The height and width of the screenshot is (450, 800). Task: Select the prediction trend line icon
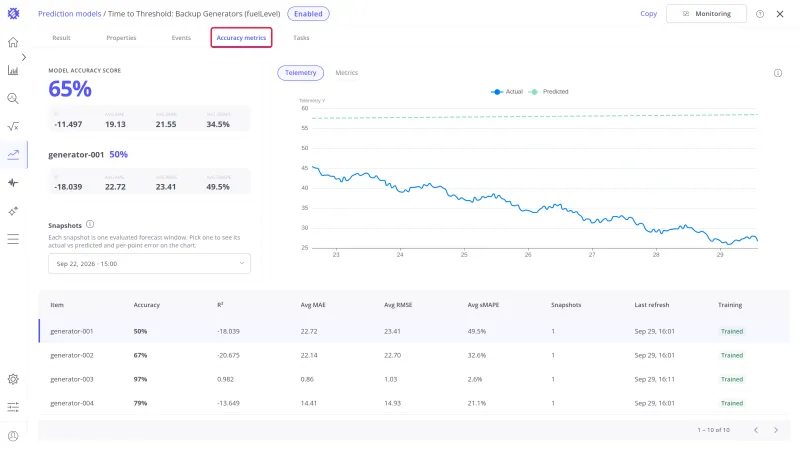coord(13,155)
